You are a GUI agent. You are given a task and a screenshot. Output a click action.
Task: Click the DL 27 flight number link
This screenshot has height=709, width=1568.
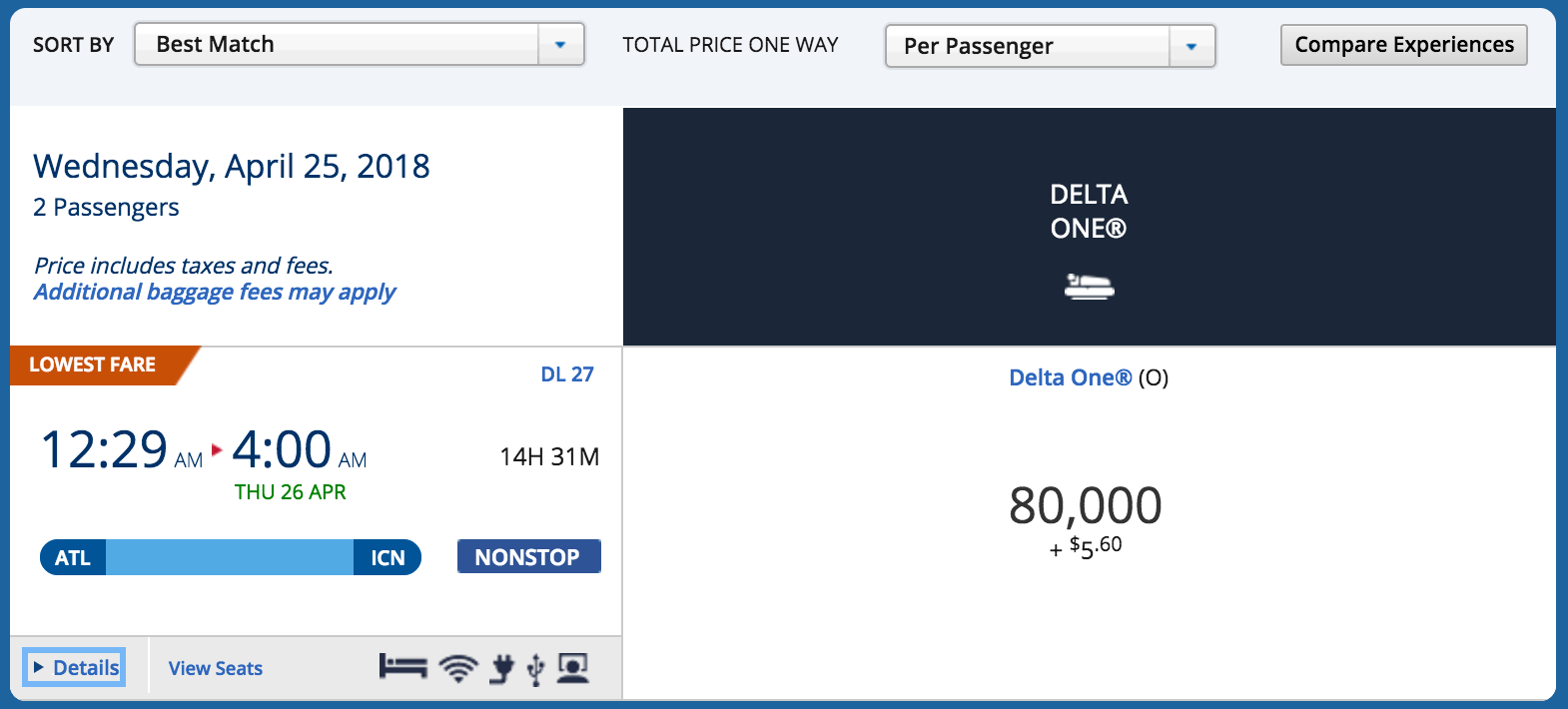click(x=567, y=374)
